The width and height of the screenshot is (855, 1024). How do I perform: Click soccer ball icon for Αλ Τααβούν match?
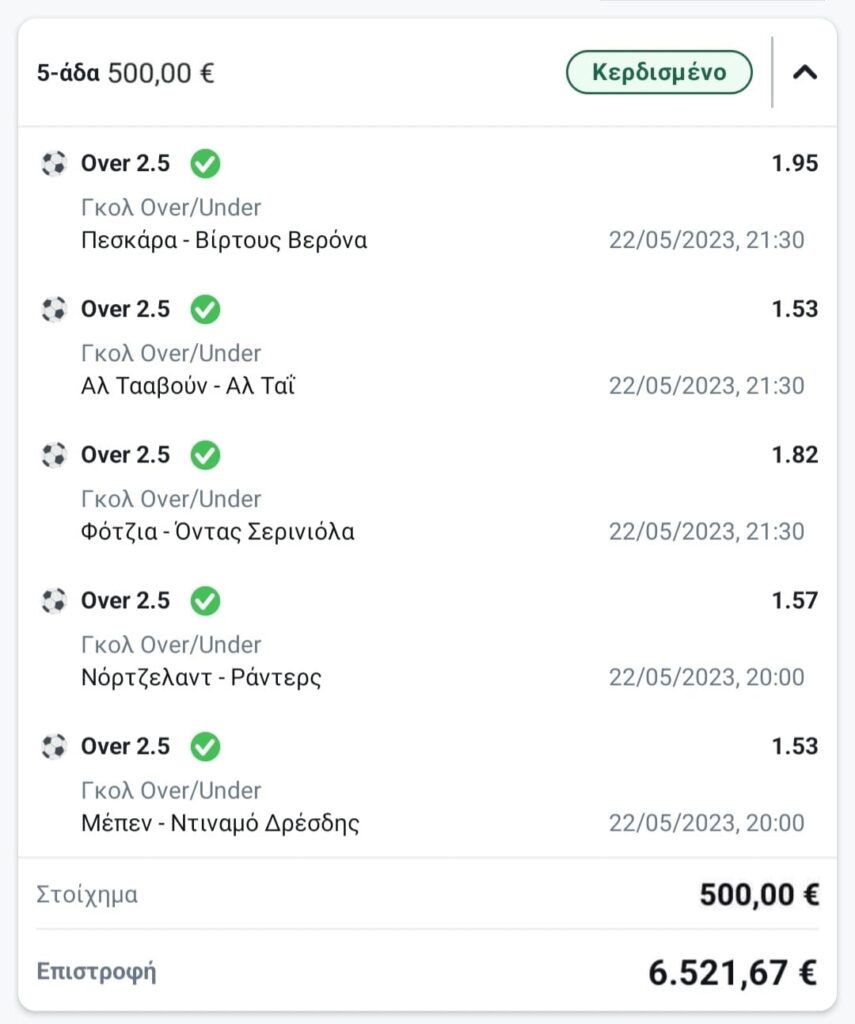click(54, 309)
